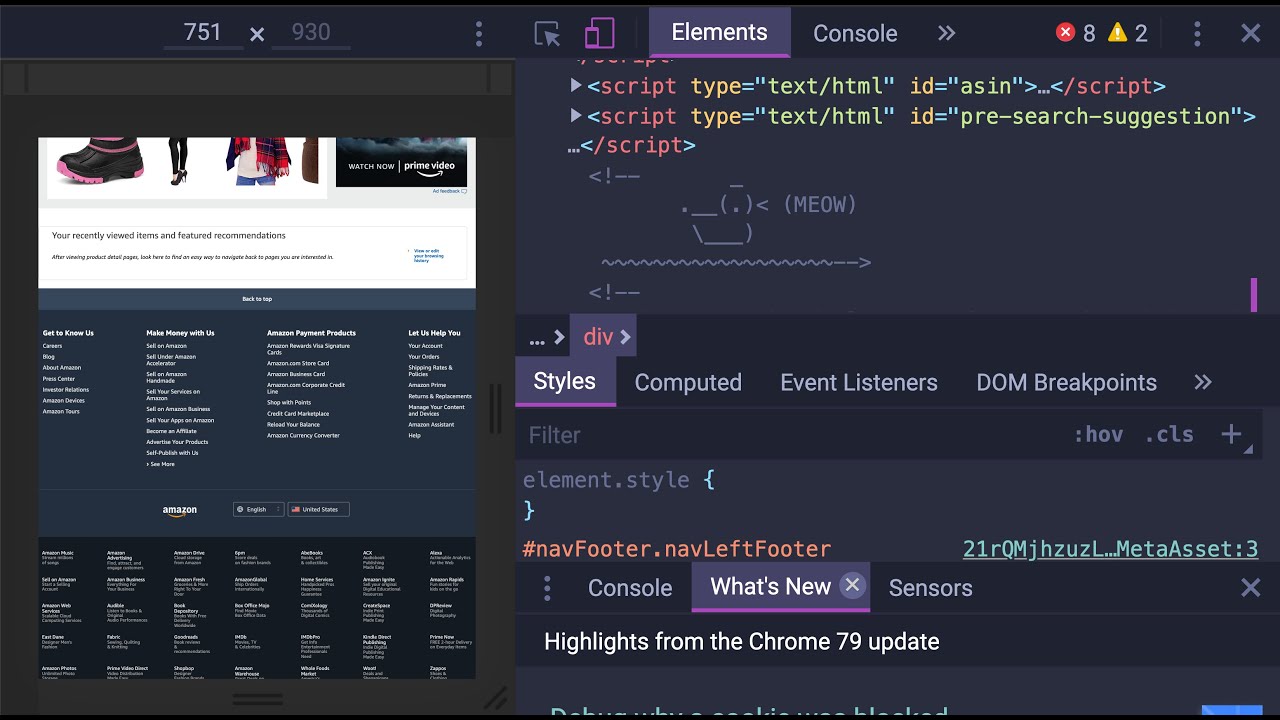
Task: Click the breadcrumb ellipsis in Elements
Action: pyautogui.click(x=537, y=340)
